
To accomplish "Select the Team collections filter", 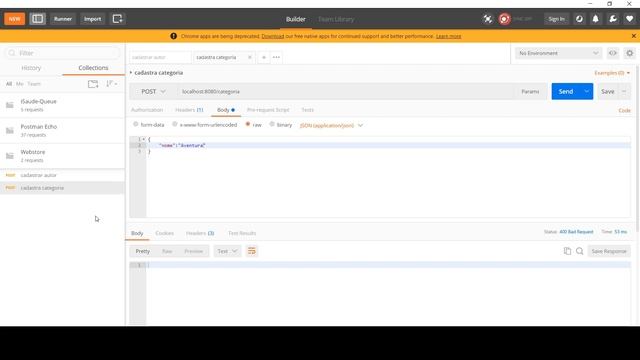I will (34, 84).
